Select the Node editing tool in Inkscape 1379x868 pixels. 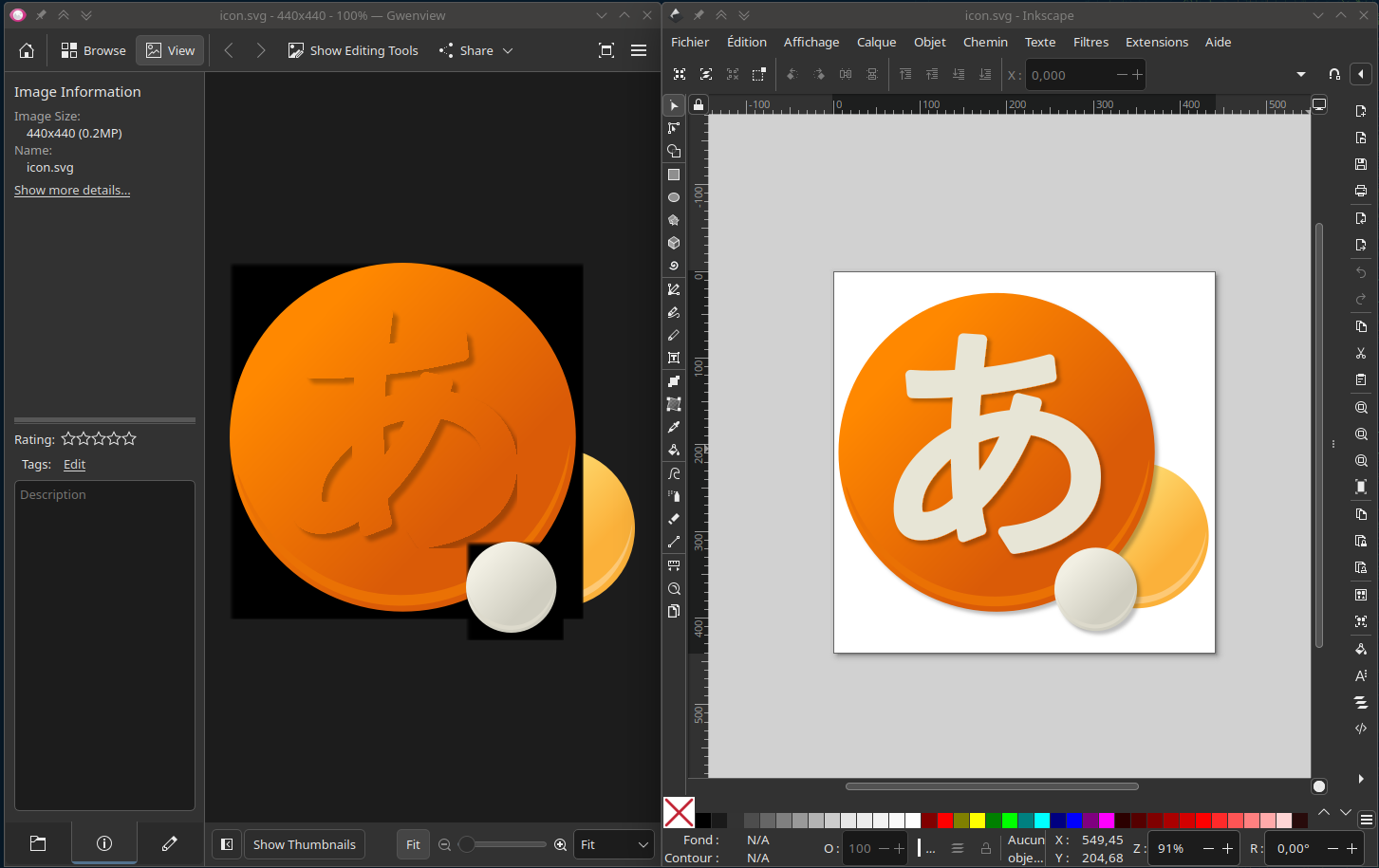click(674, 128)
